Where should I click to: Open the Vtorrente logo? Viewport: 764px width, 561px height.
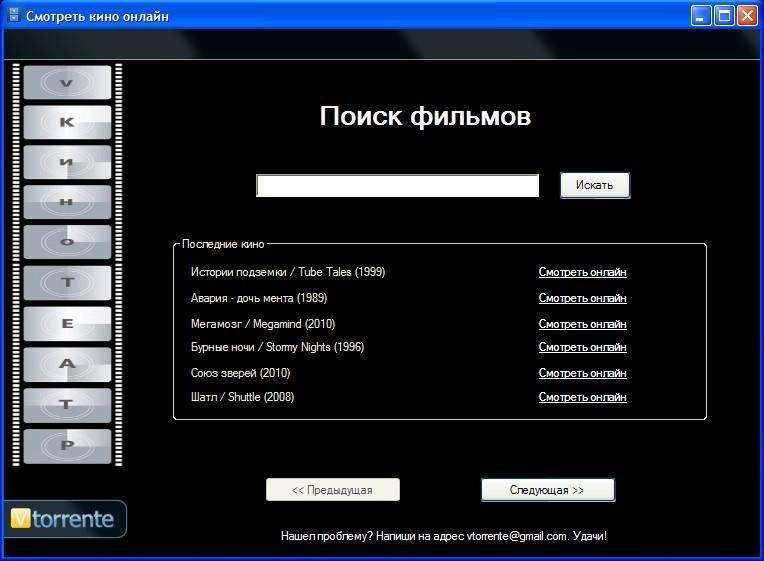coord(64,519)
